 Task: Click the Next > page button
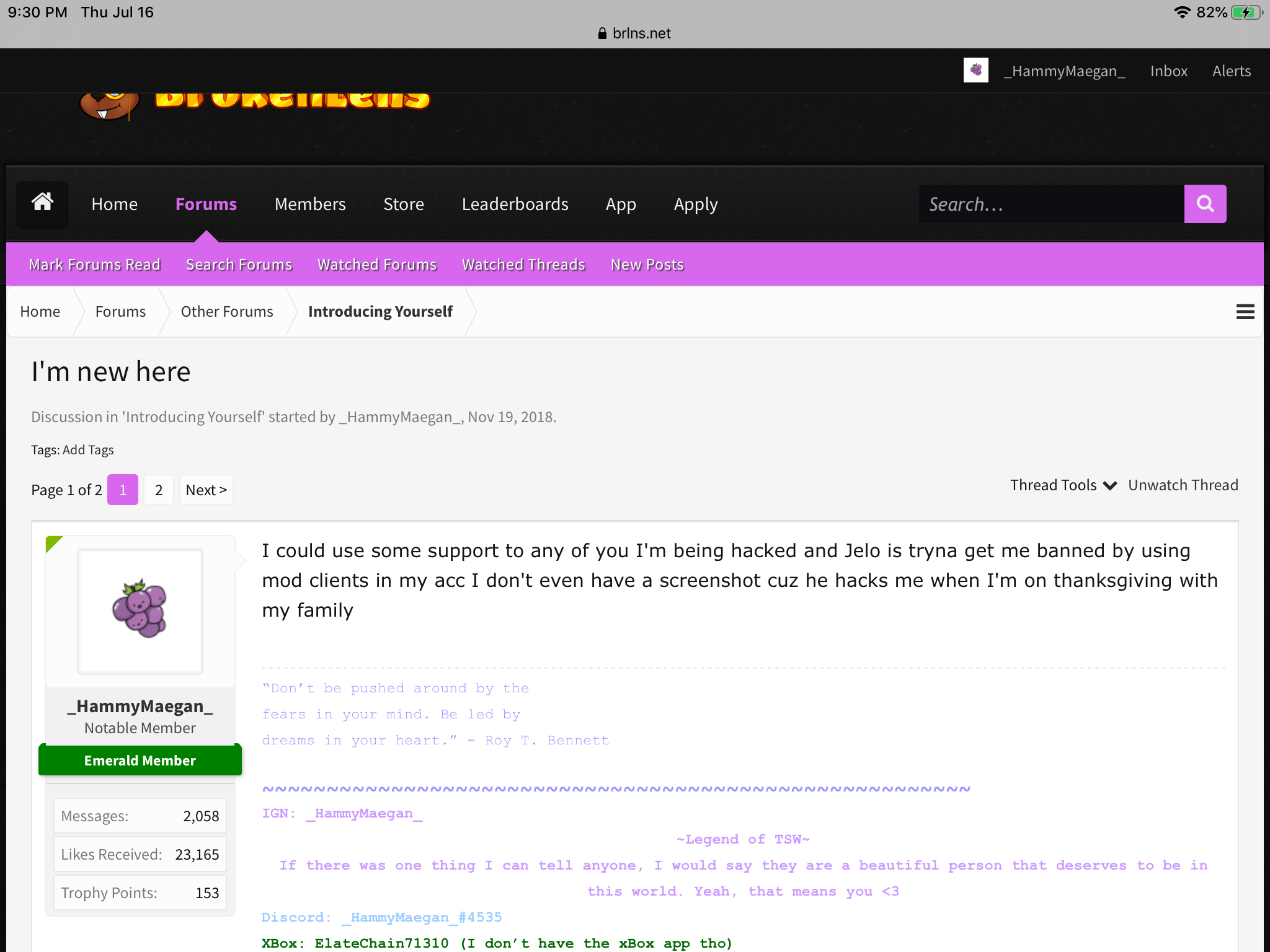point(206,490)
